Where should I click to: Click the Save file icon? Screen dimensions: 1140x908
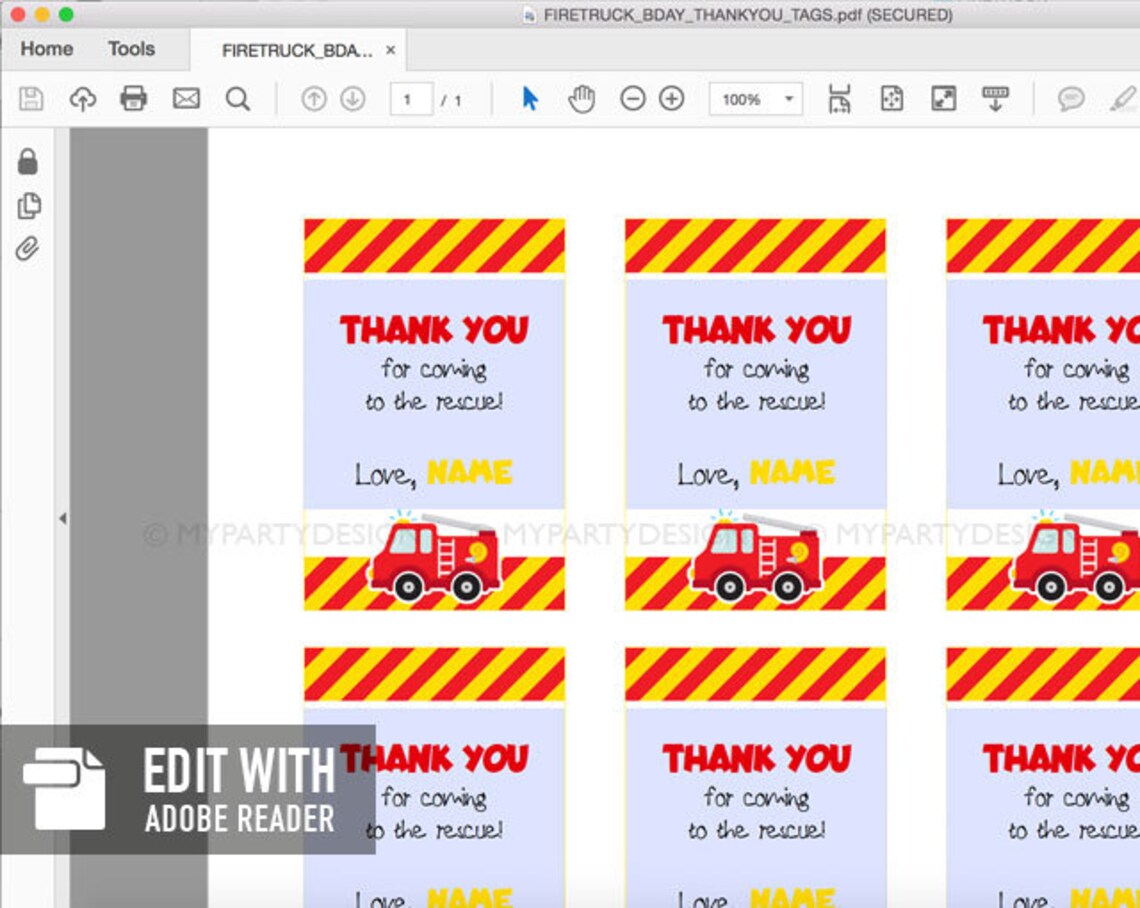[x=31, y=98]
